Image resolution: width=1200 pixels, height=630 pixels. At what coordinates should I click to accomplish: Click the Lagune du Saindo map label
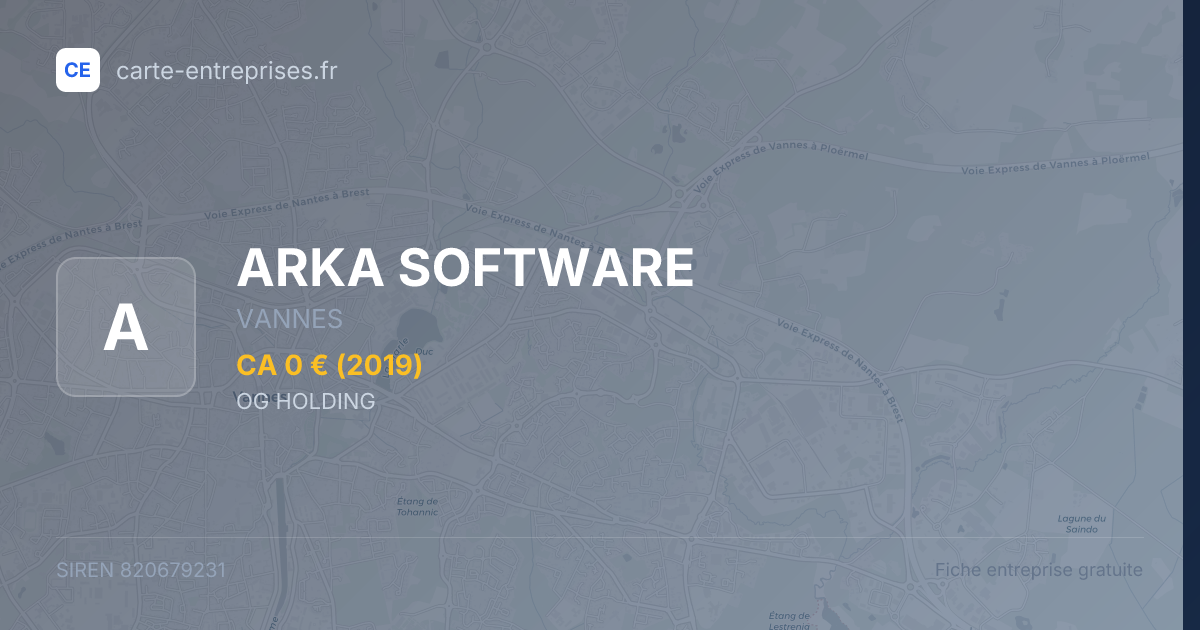(x=1082, y=523)
